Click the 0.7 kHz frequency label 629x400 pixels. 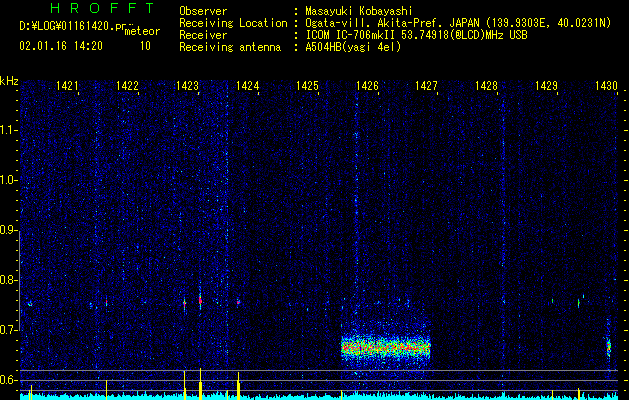click(x=9, y=330)
